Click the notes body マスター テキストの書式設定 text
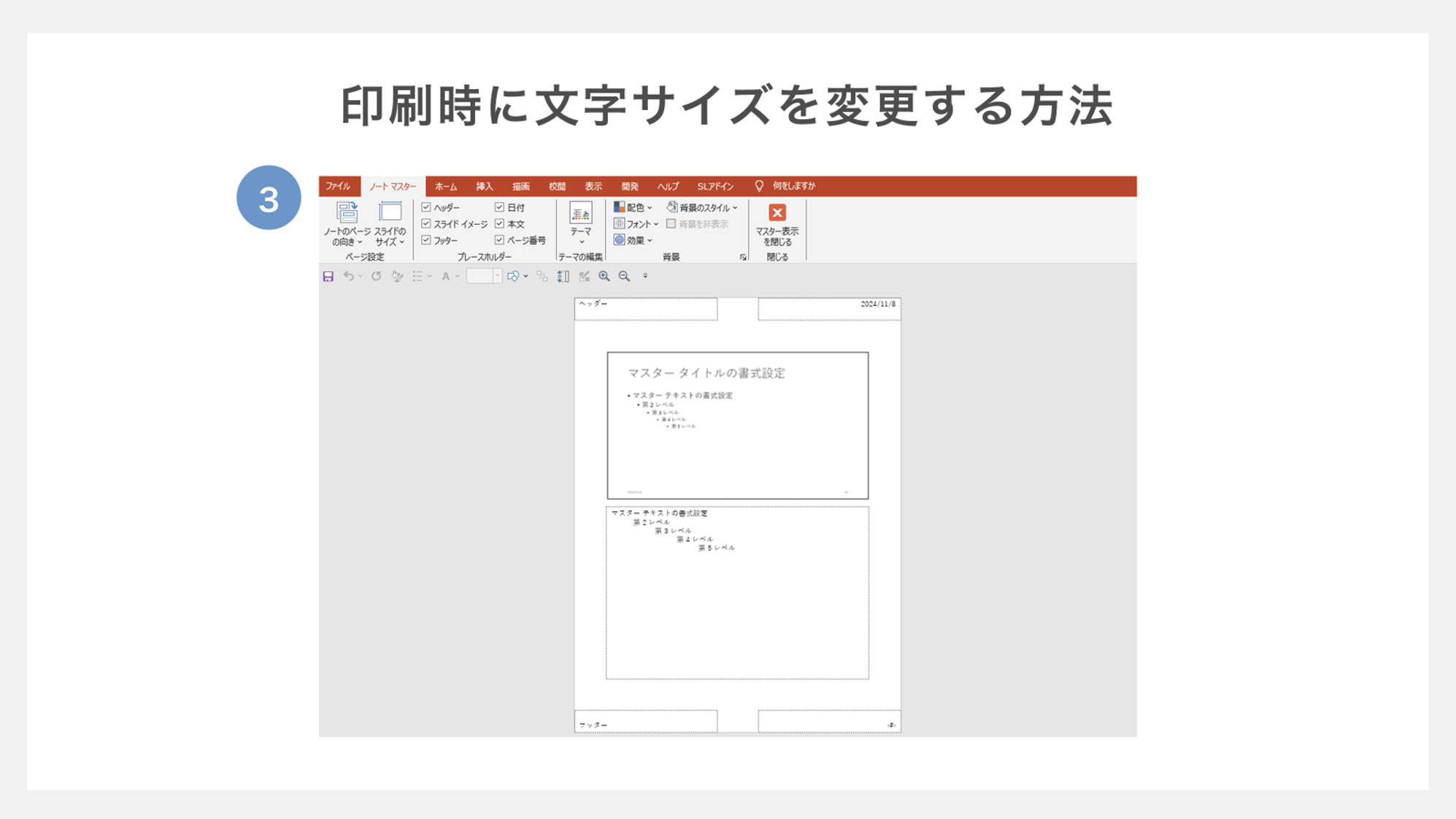Screen dimensions: 1456x819 pos(659,513)
